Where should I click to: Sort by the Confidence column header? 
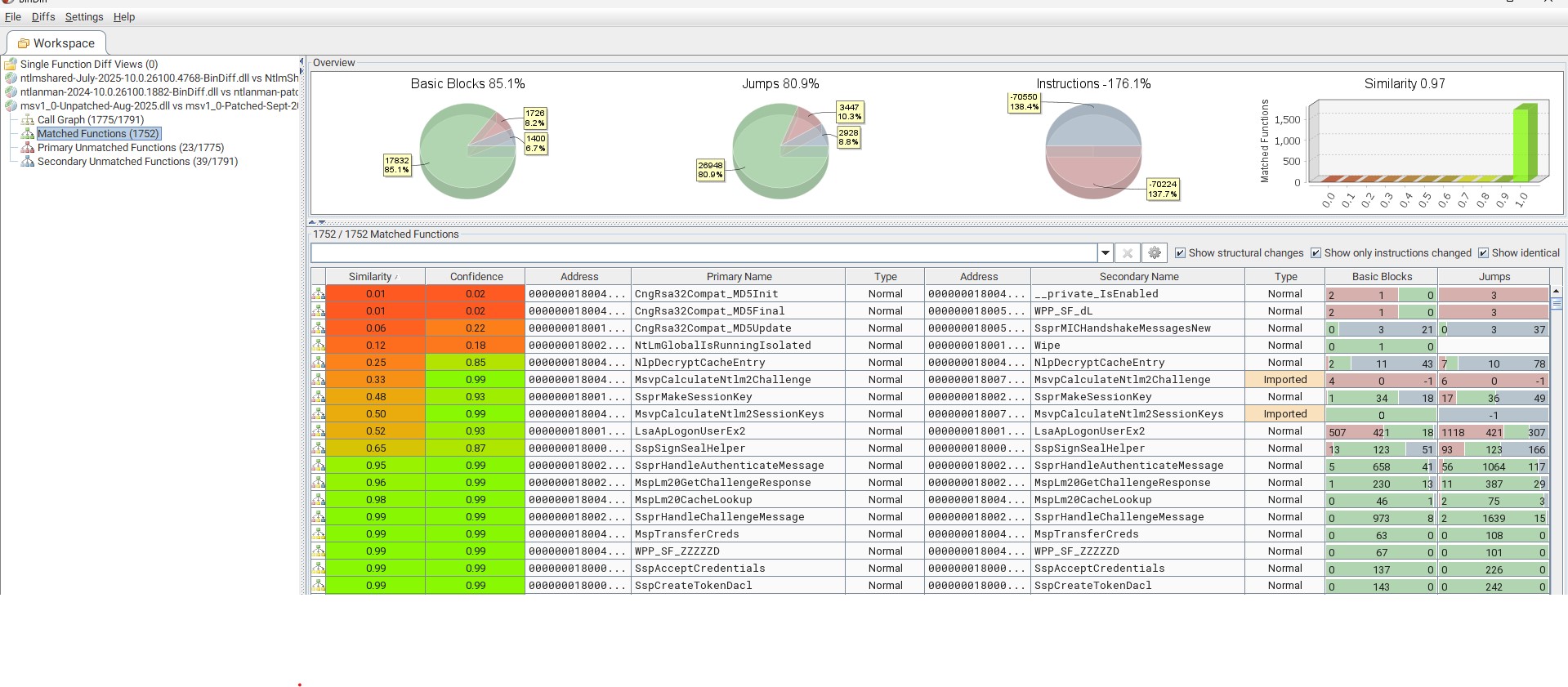[x=476, y=277]
